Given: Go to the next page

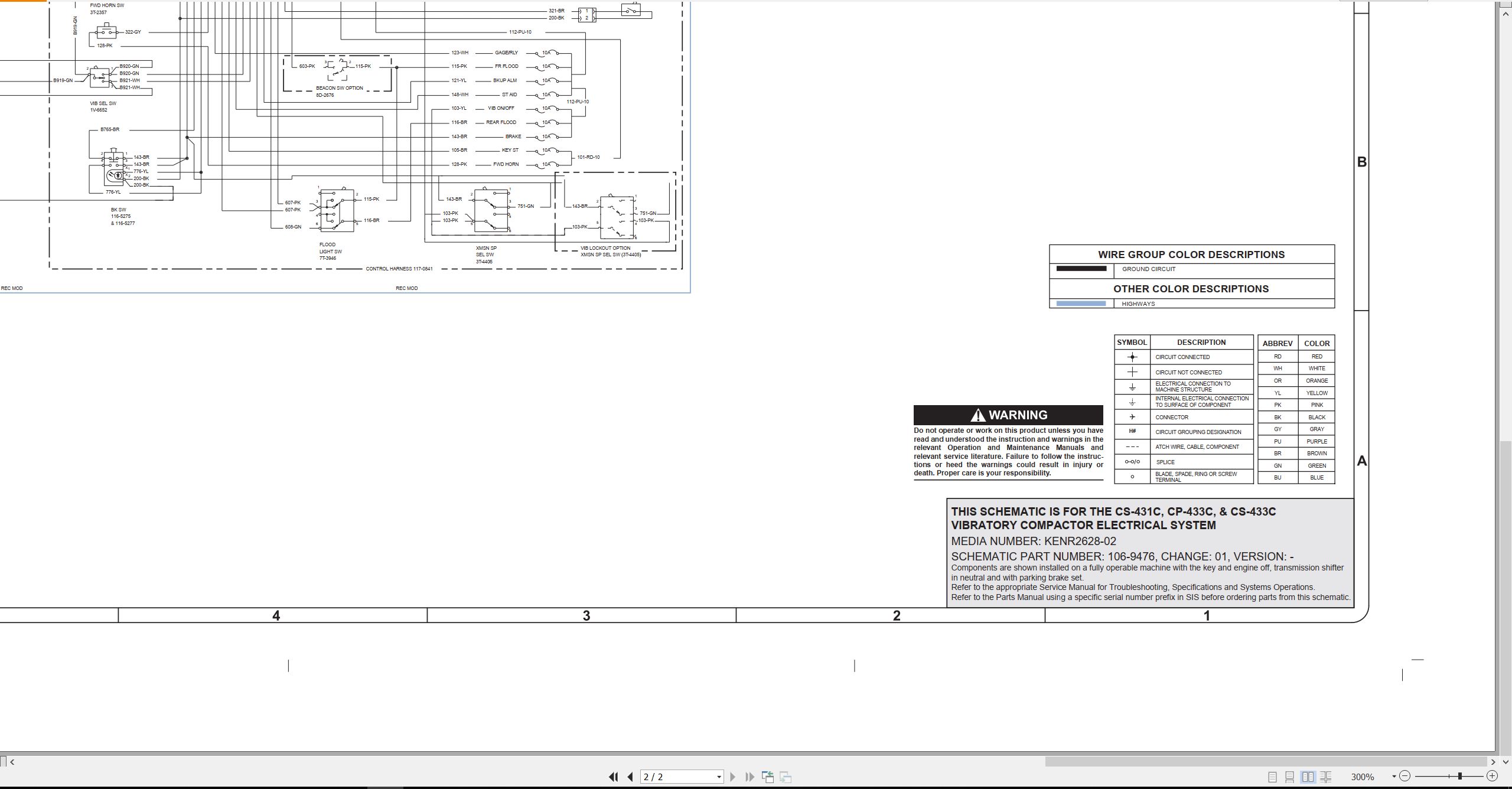Looking at the screenshot, I should (x=733, y=777).
